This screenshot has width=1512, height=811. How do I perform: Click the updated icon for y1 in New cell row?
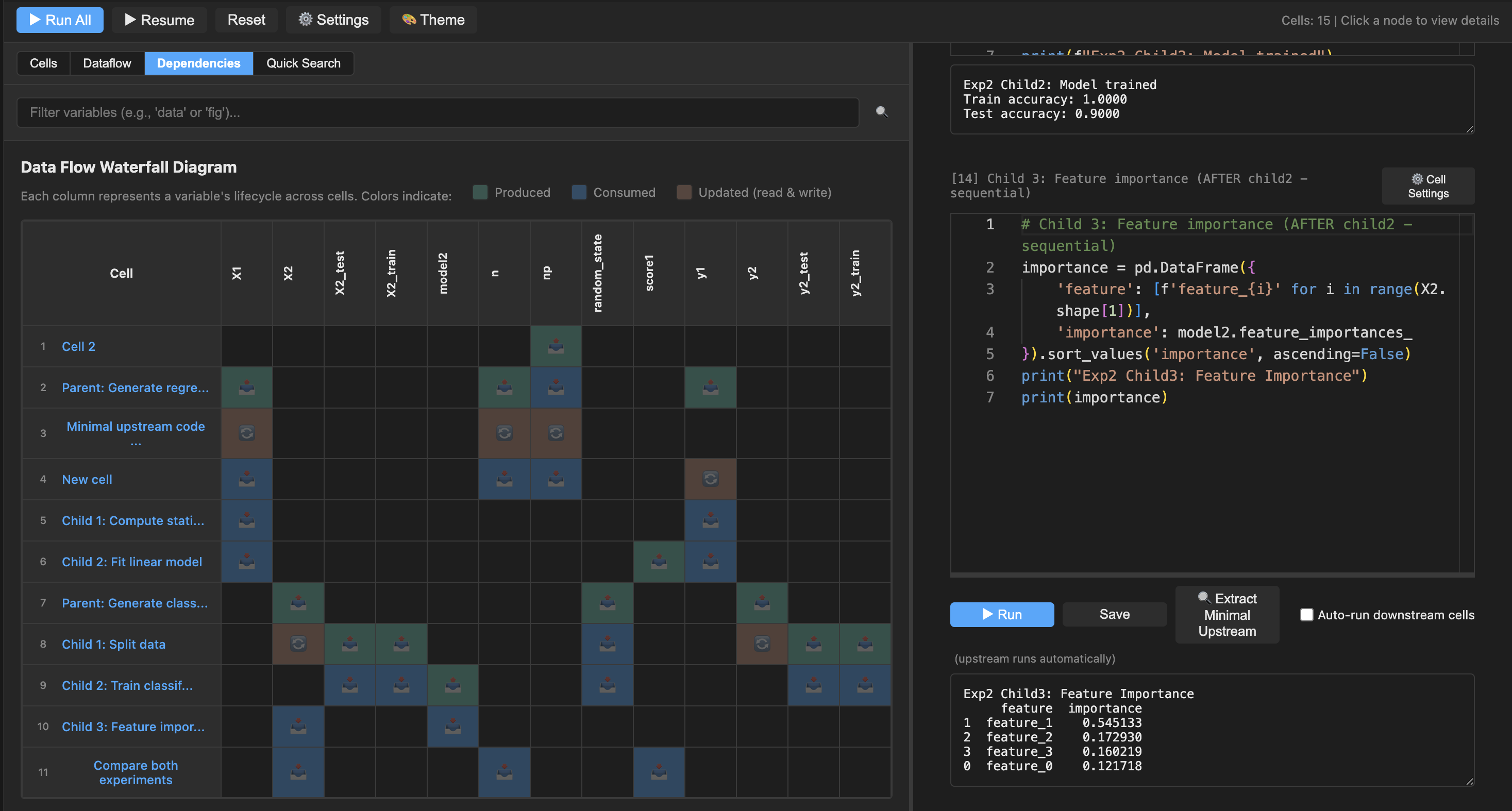tap(710, 479)
